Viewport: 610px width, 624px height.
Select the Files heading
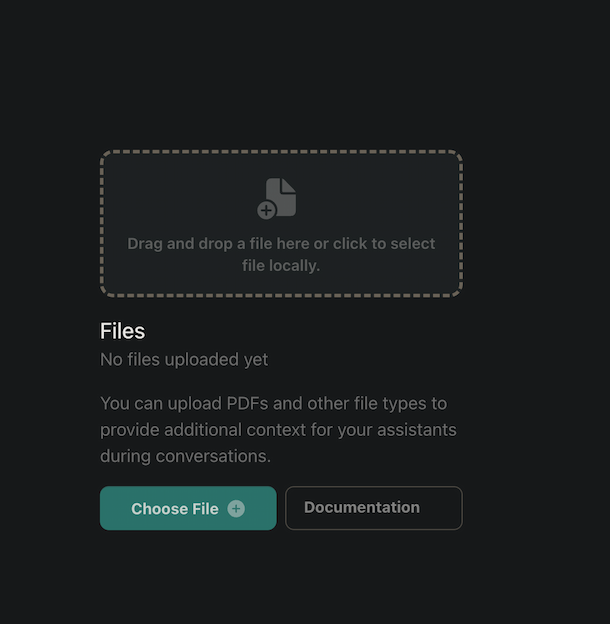[x=122, y=331]
